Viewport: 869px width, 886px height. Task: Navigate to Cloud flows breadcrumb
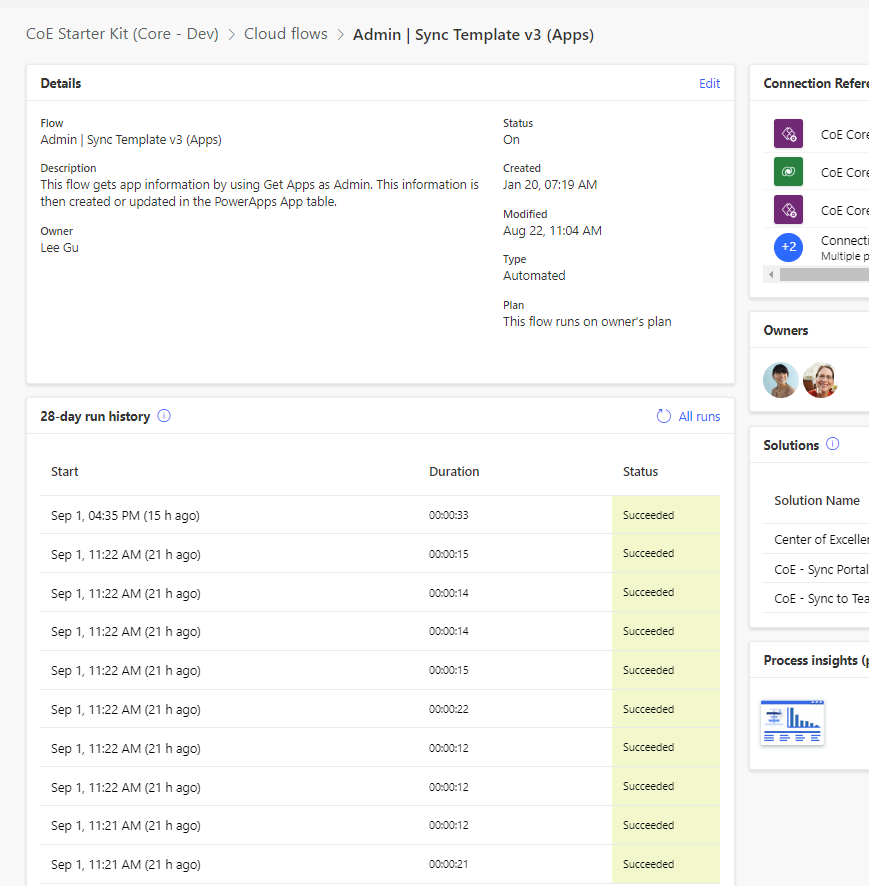coord(285,33)
